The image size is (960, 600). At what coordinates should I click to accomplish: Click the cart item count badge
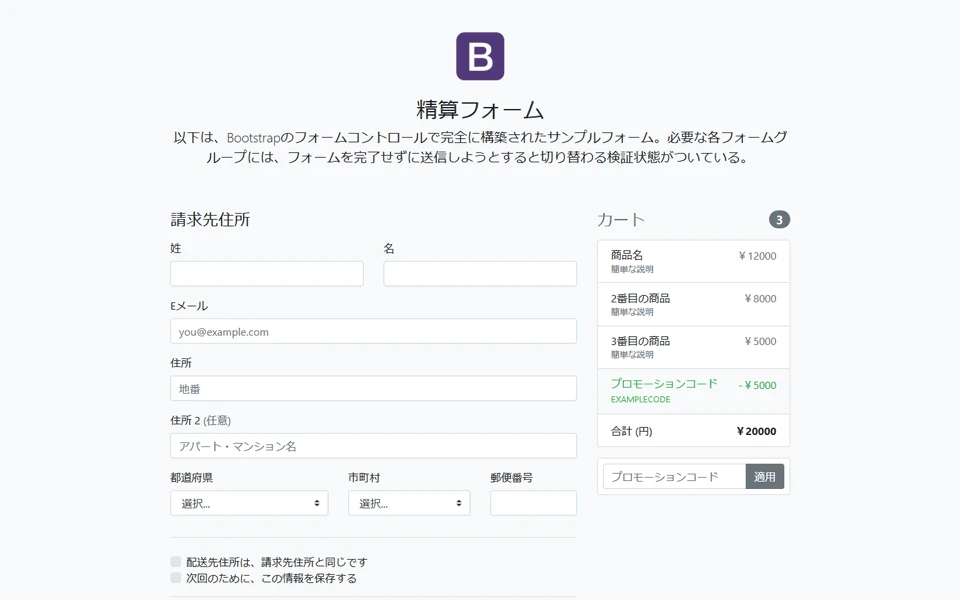779,219
